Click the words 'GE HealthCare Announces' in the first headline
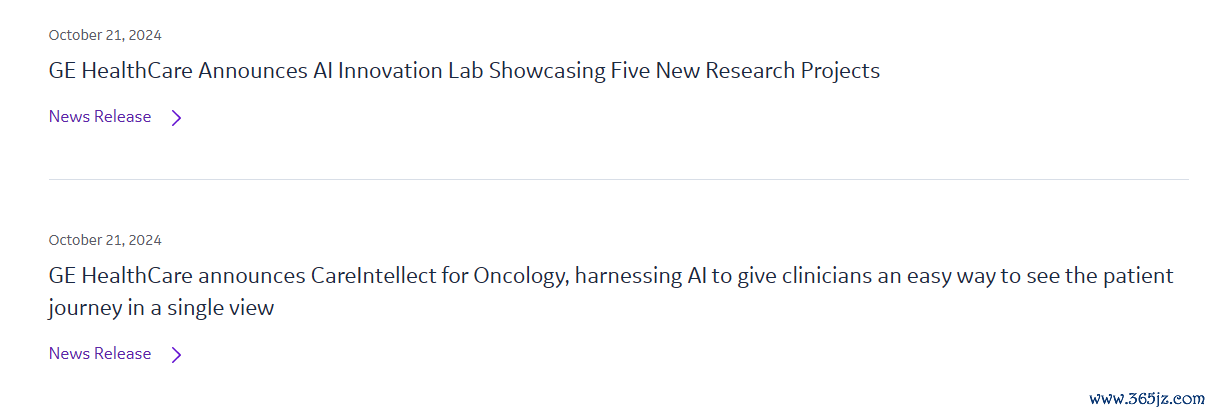 click(x=178, y=71)
